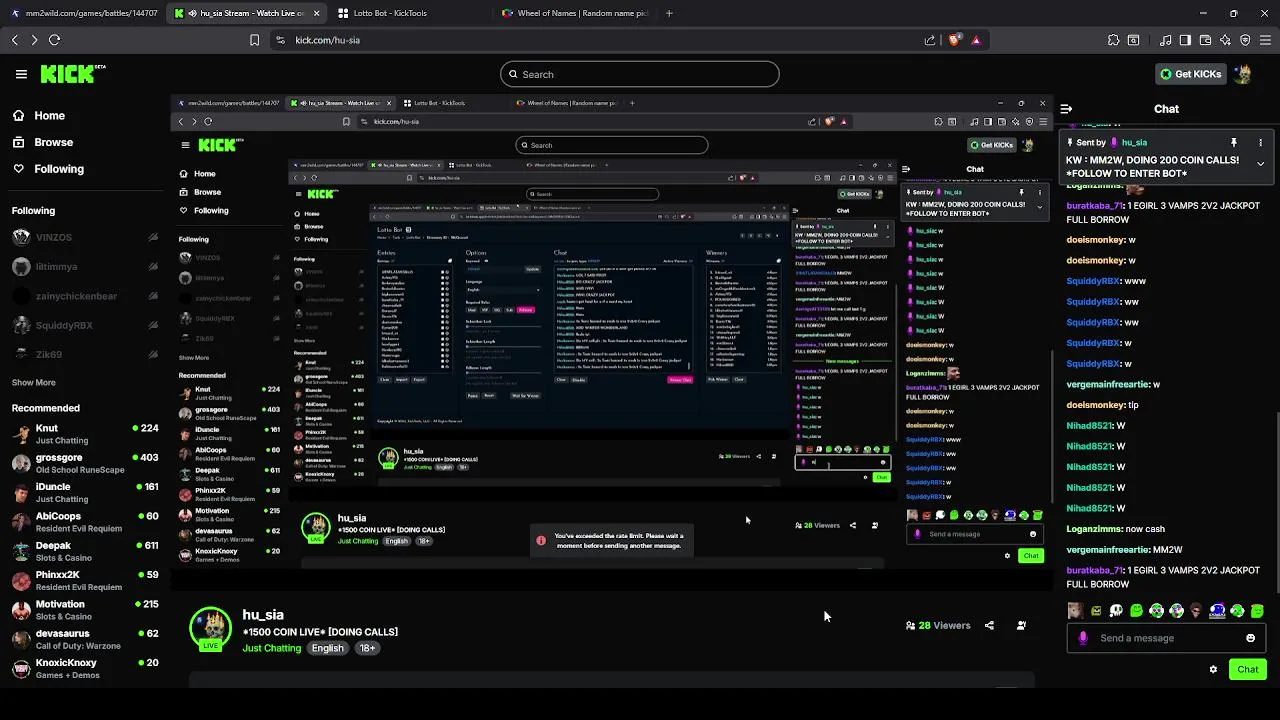Click hu_sia streamer avatar with LIVE badge
Viewport: 1280px width, 720px height.
coord(211,630)
